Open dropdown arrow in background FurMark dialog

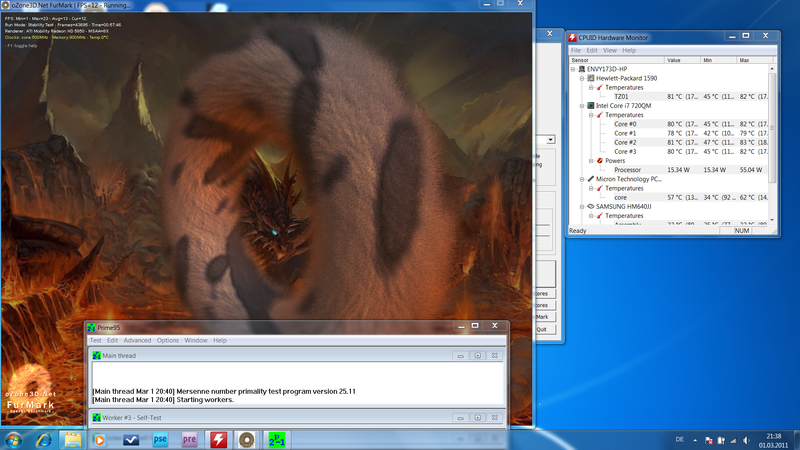pyautogui.click(x=551, y=139)
